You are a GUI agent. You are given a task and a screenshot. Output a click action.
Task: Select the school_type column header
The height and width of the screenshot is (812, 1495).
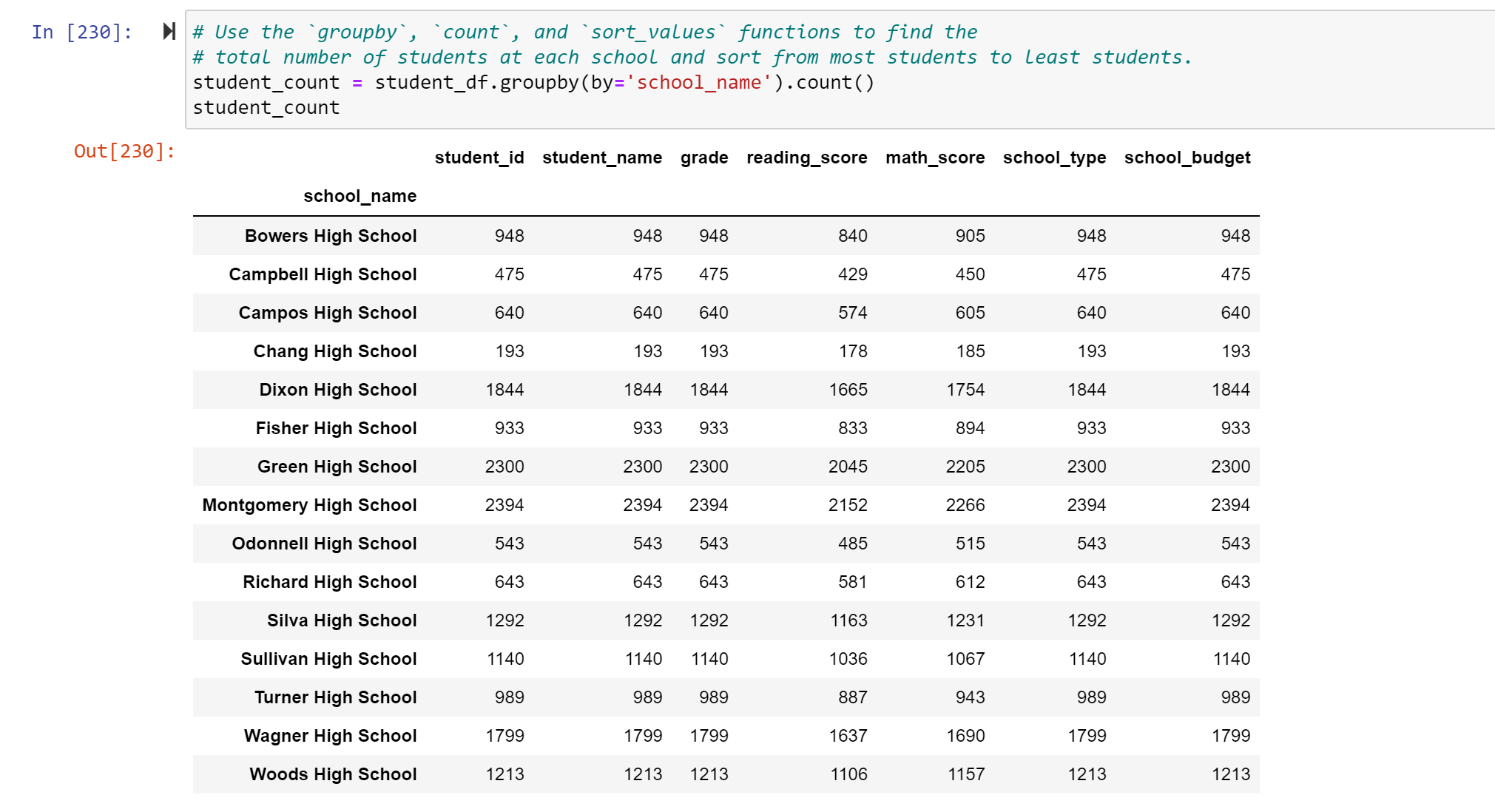click(1054, 157)
